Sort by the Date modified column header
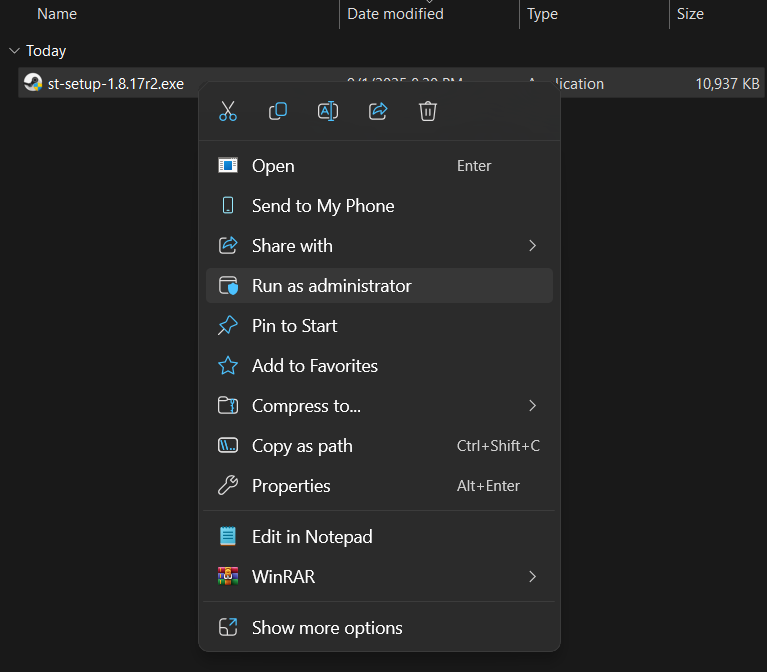The width and height of the screenshot is (767, 672). pos(395,14)
